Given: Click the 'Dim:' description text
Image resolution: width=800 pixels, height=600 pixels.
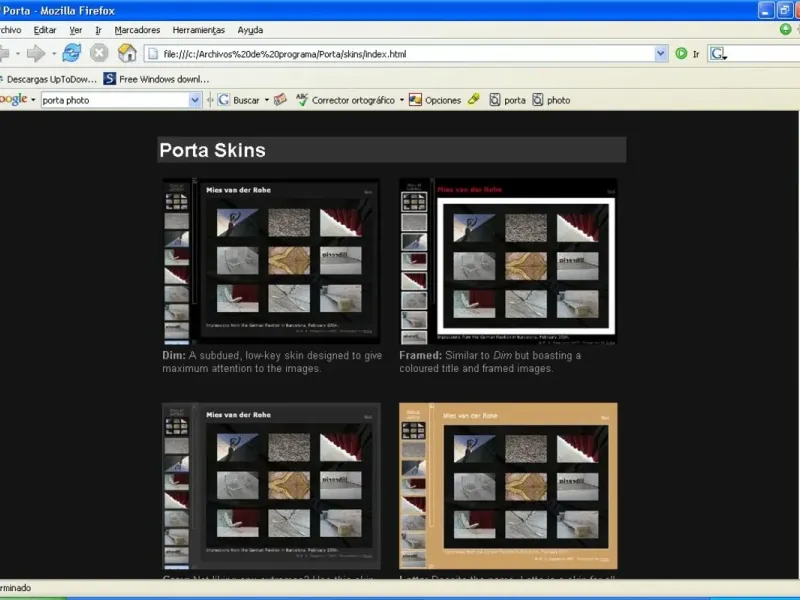Looking at the screenshot, I should (272, 362).
